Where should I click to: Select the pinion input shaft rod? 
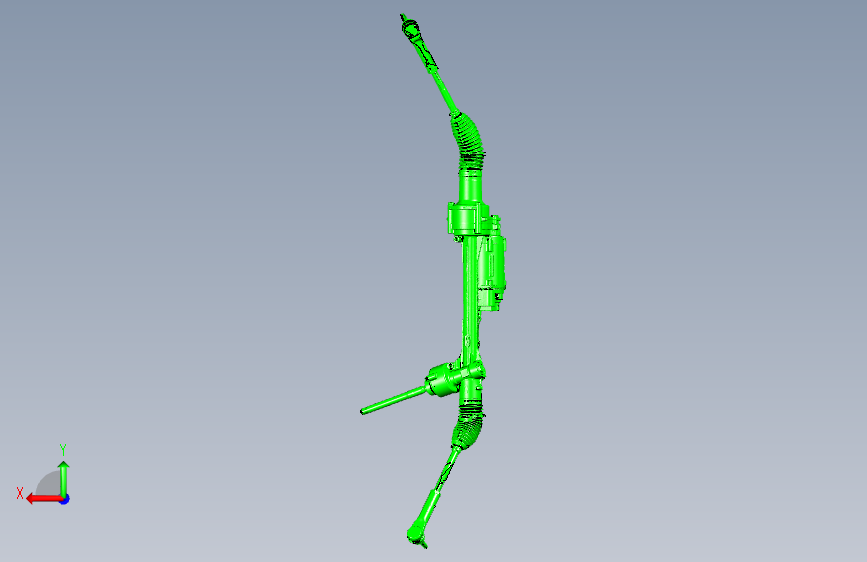[394, 400]
